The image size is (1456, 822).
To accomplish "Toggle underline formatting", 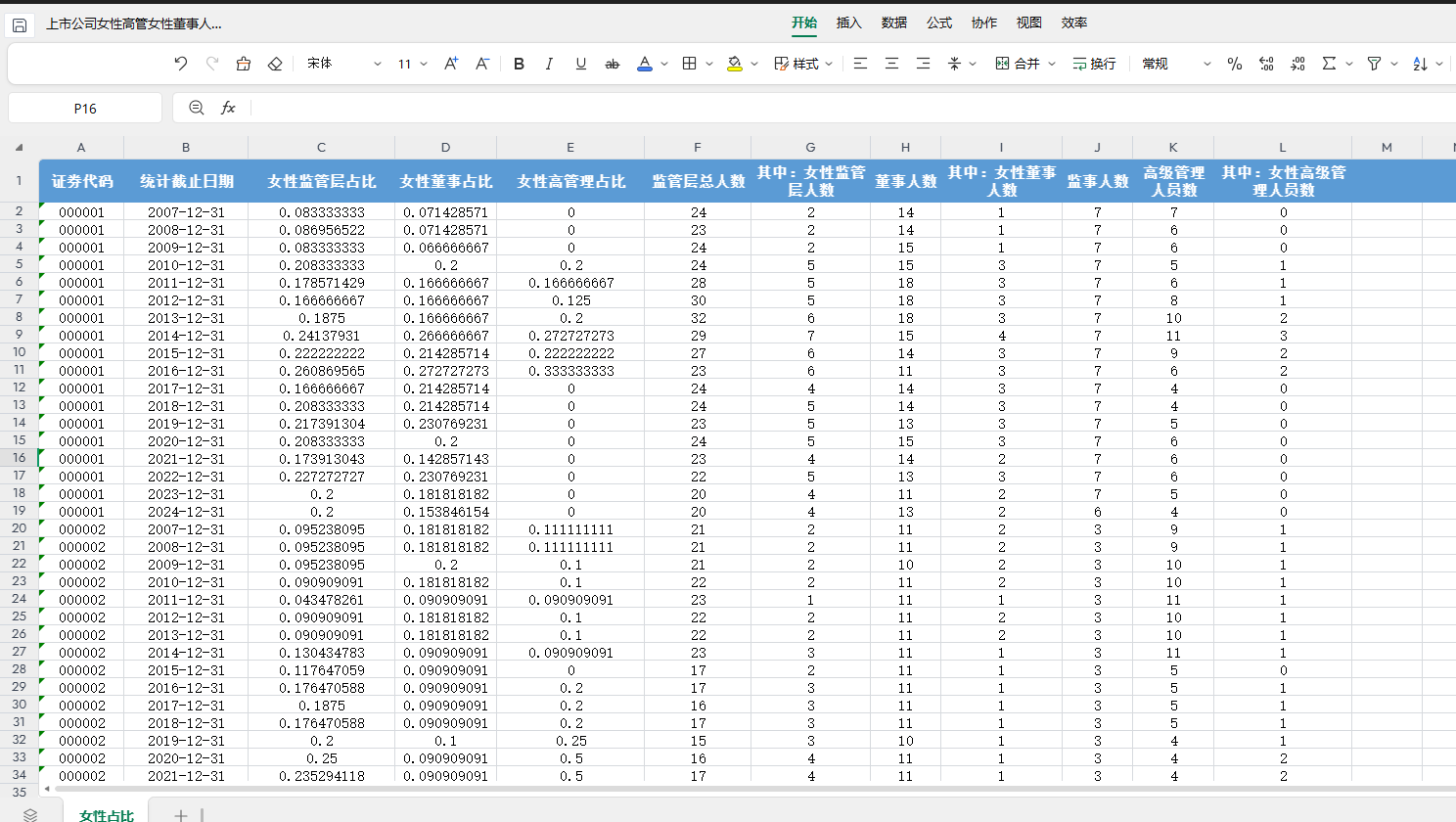I will [x=580, y=64].
